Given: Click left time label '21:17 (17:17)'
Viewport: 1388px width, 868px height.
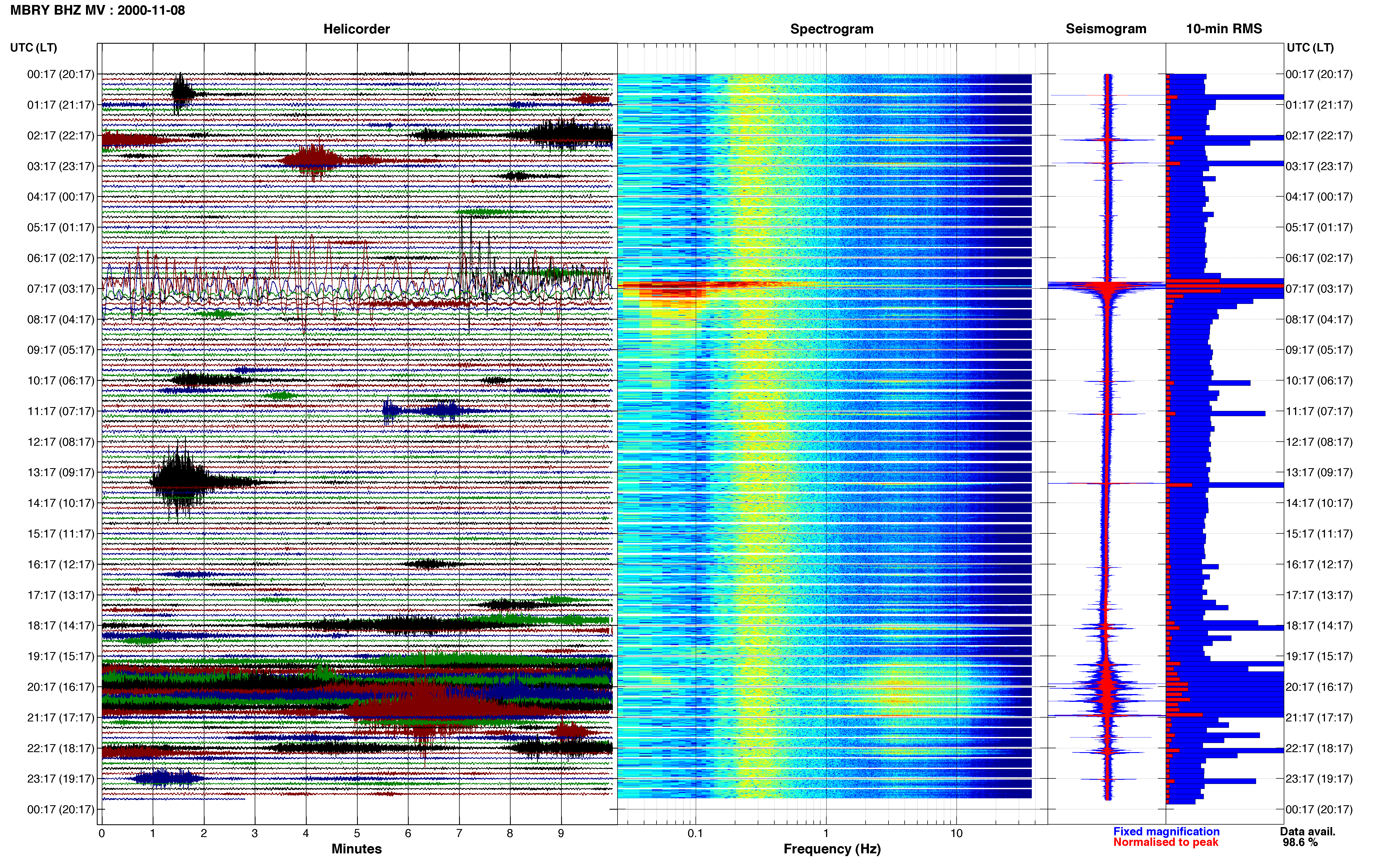Looking at the screenshot, I should [x=61, y=717].
